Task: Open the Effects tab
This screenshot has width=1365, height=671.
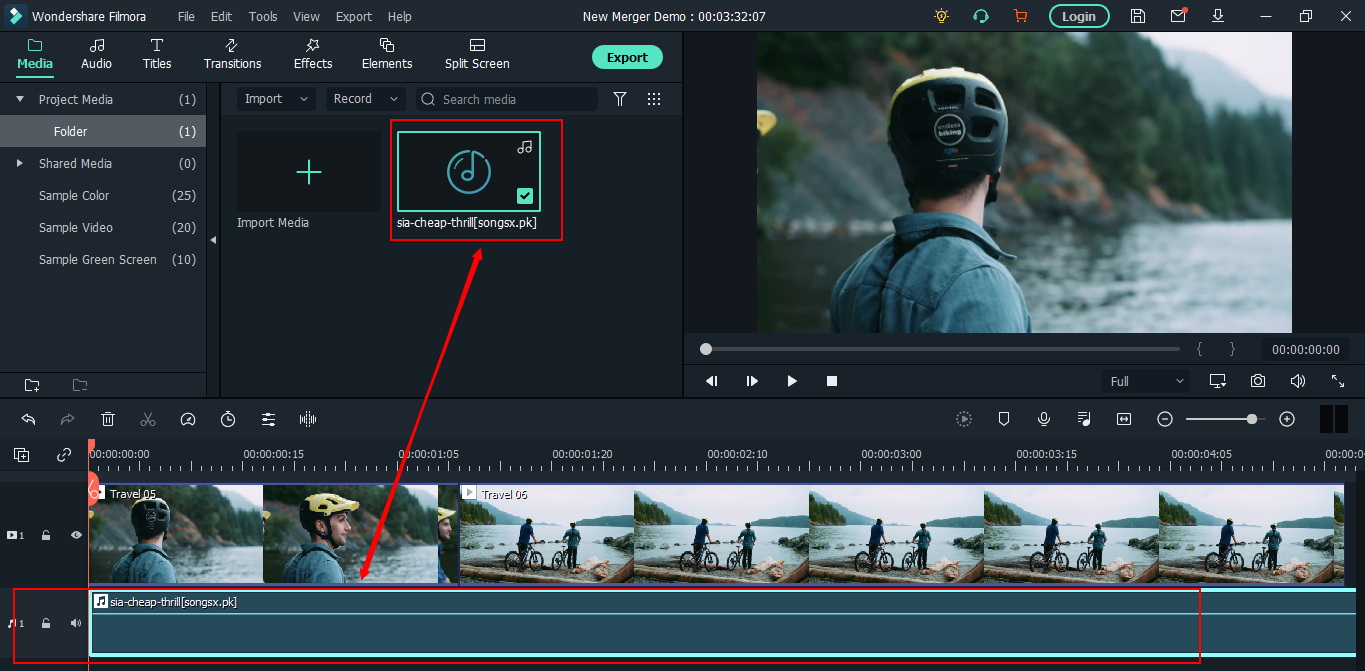Action: click(x=313, y=54)
